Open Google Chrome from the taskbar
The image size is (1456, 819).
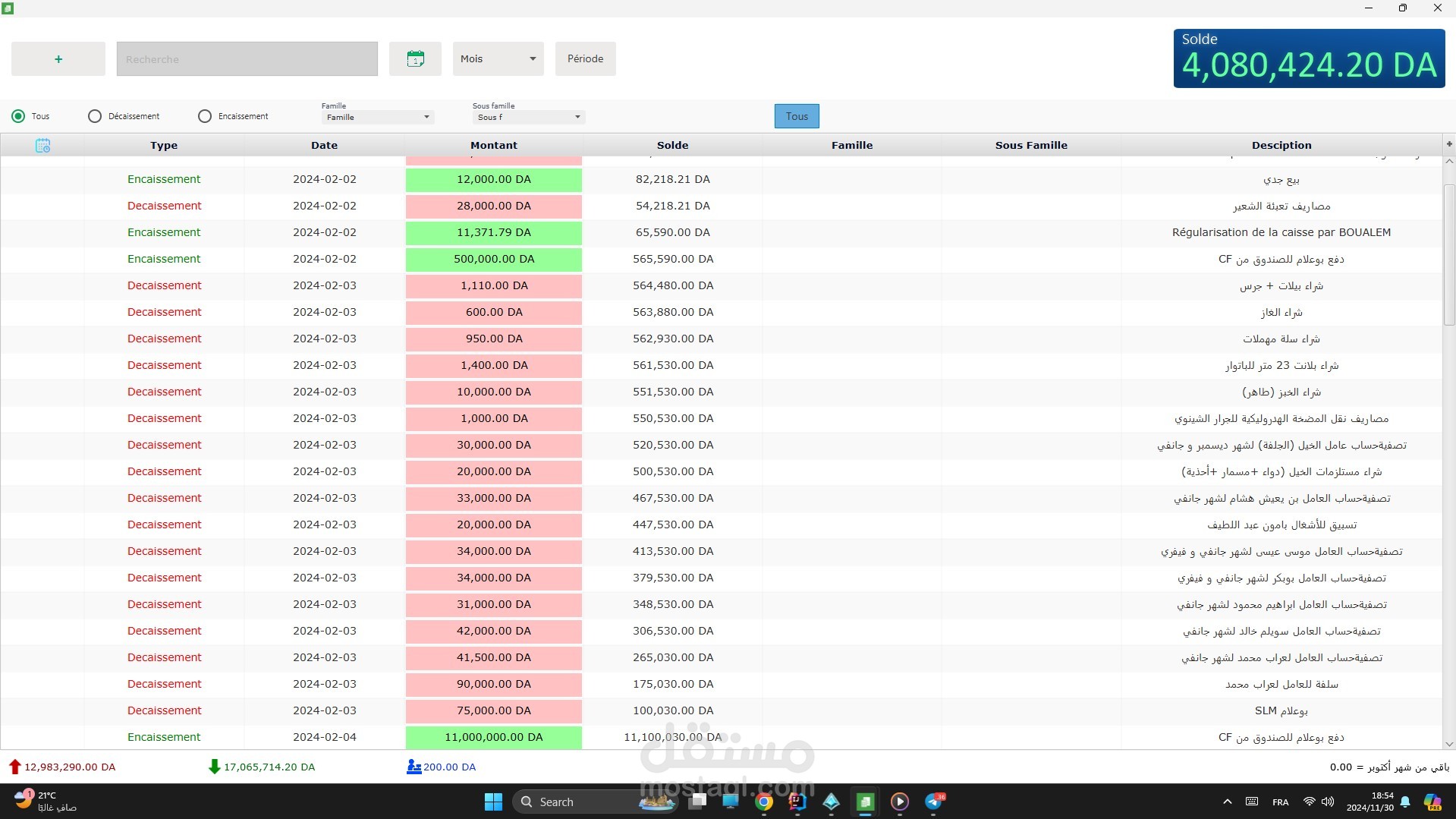[x=764, y=802]
